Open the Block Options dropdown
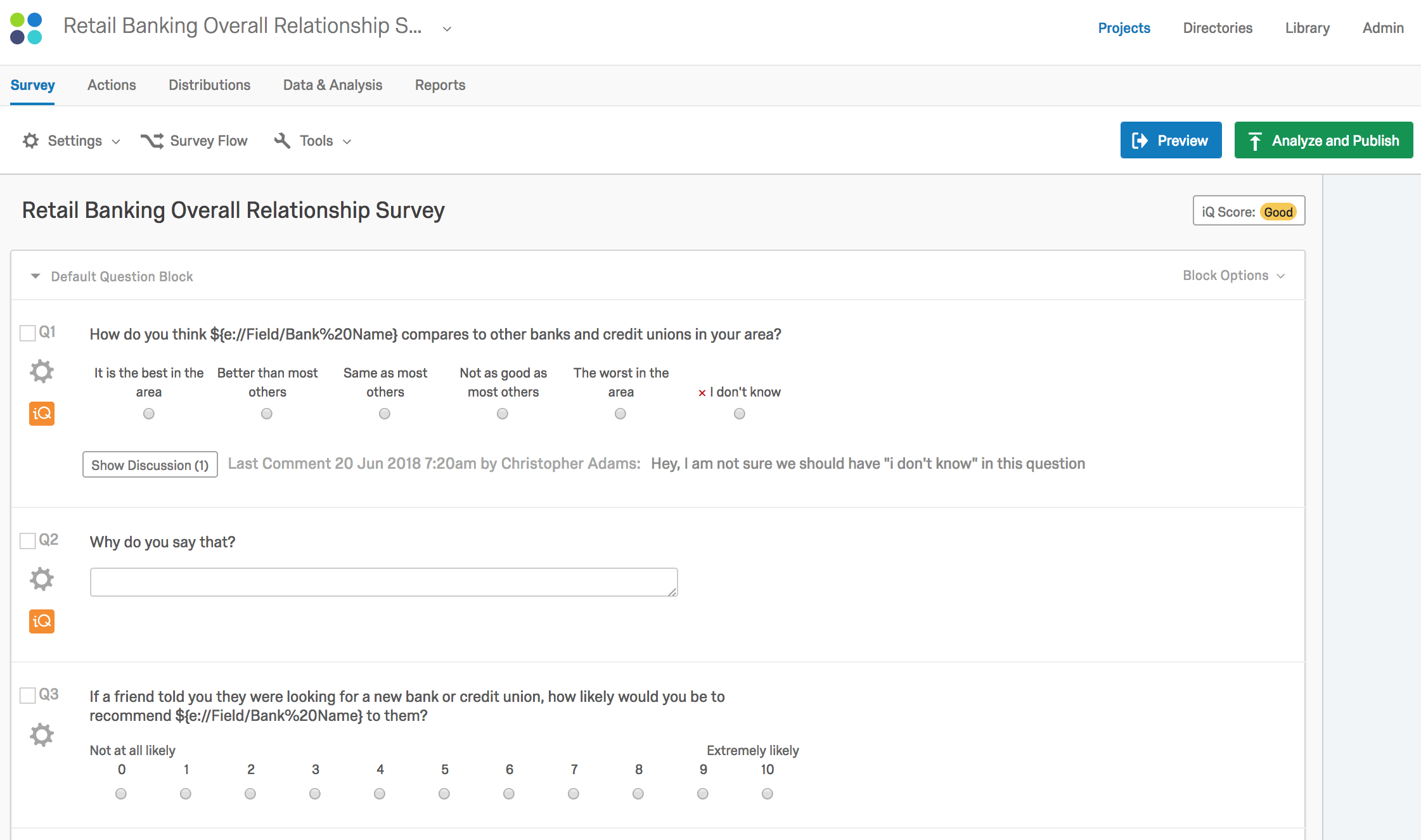1421x840 pixels. tap(1233, 276)
